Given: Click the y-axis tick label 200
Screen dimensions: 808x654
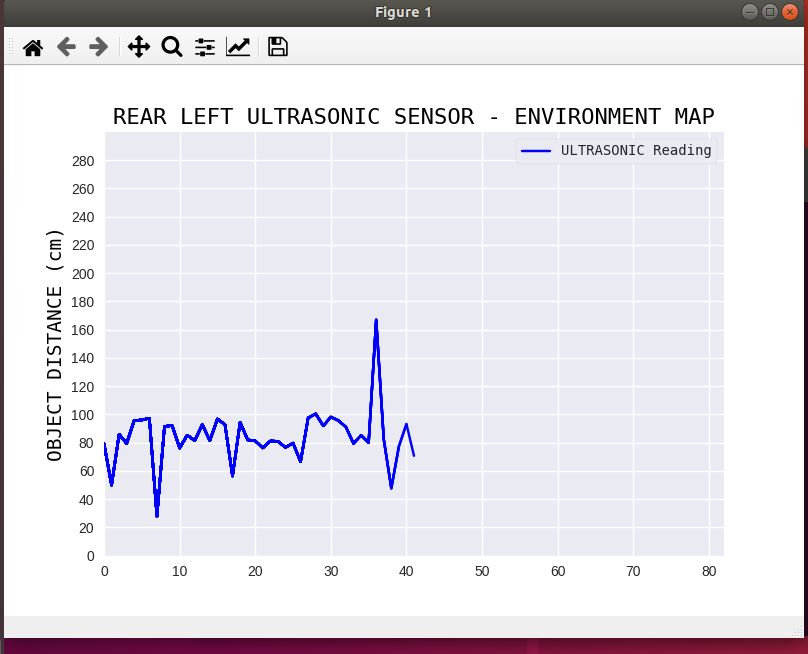Looking at the screenshot, I should (x=83, y=274).
